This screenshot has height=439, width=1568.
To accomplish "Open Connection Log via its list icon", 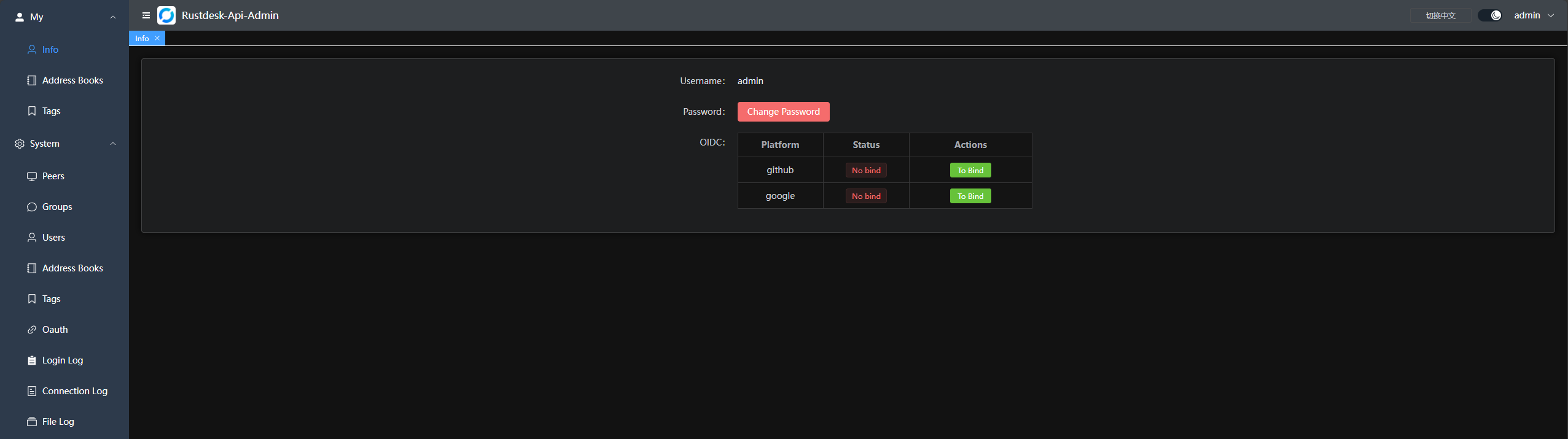I will pyautogui.click(x=32, y=391).
